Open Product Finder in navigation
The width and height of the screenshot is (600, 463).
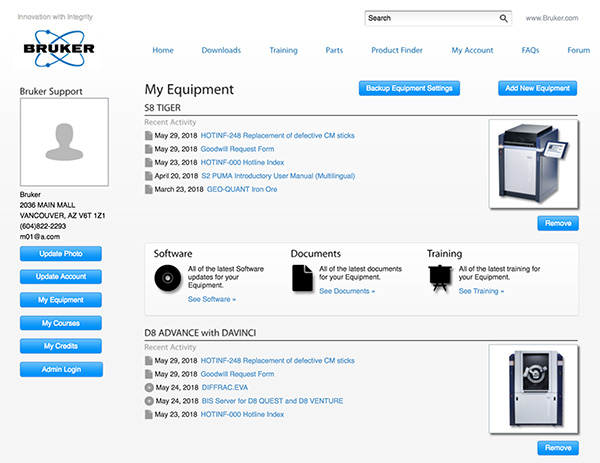tap(397, 50)
